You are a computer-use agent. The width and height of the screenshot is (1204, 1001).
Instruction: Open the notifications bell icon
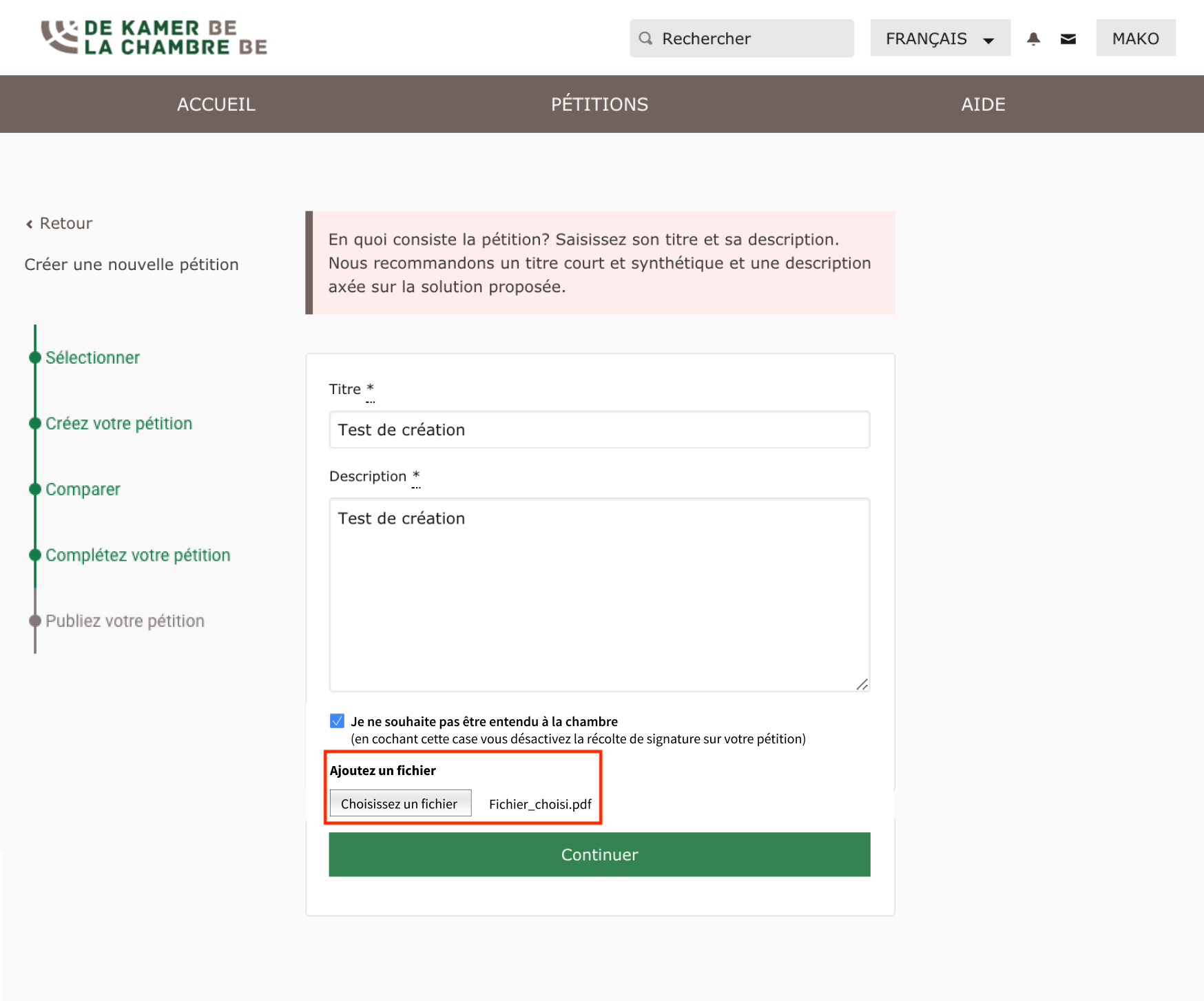click(x=1033, y=39)
